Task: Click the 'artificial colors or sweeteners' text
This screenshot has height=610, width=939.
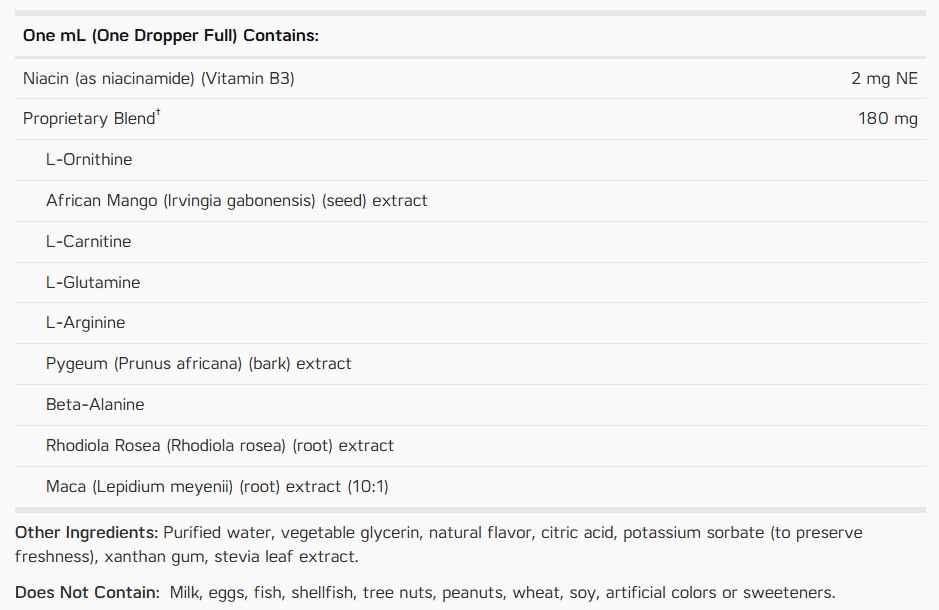Action: click(720, 593)
